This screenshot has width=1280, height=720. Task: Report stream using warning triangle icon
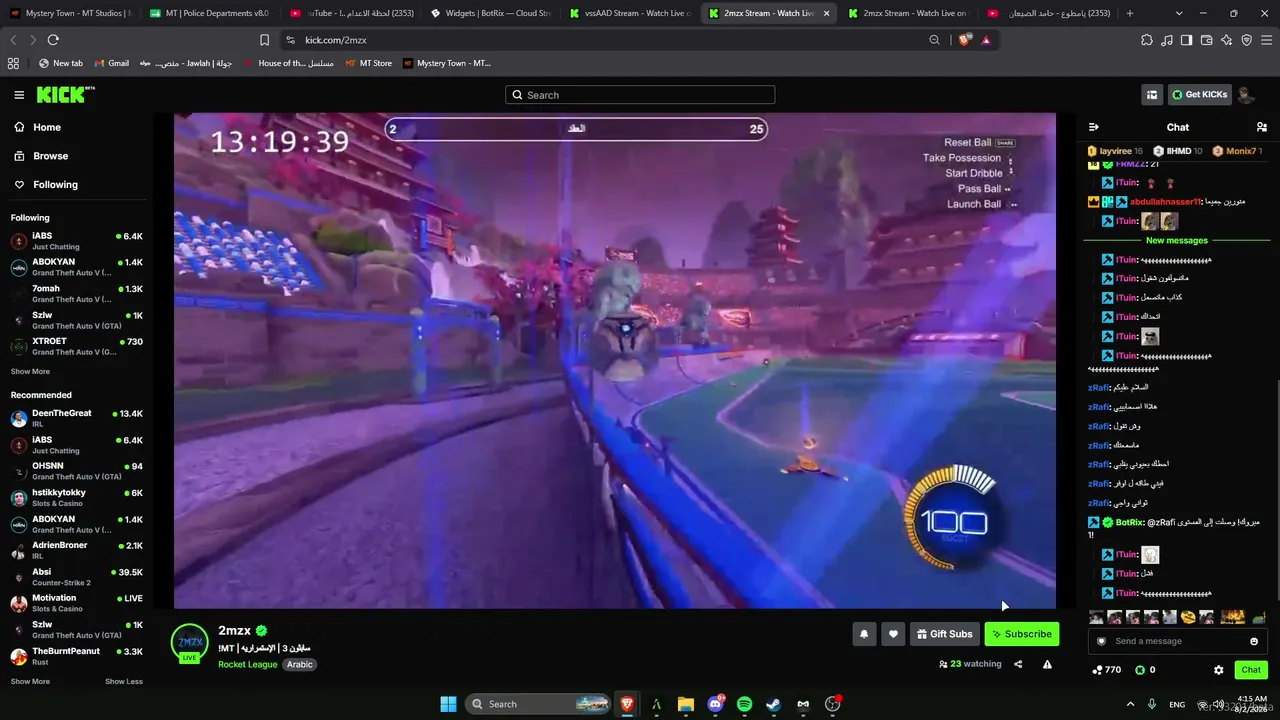[x=1047, y=664]
